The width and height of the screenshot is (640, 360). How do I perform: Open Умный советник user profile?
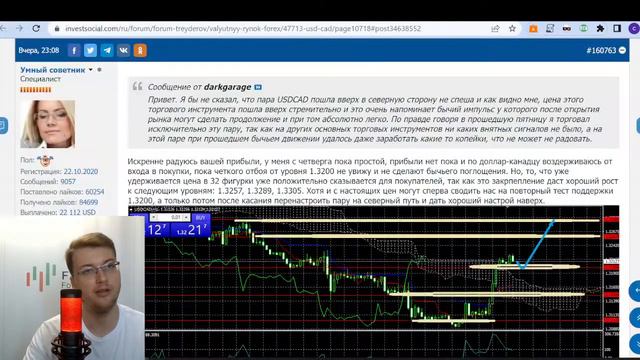53,70
